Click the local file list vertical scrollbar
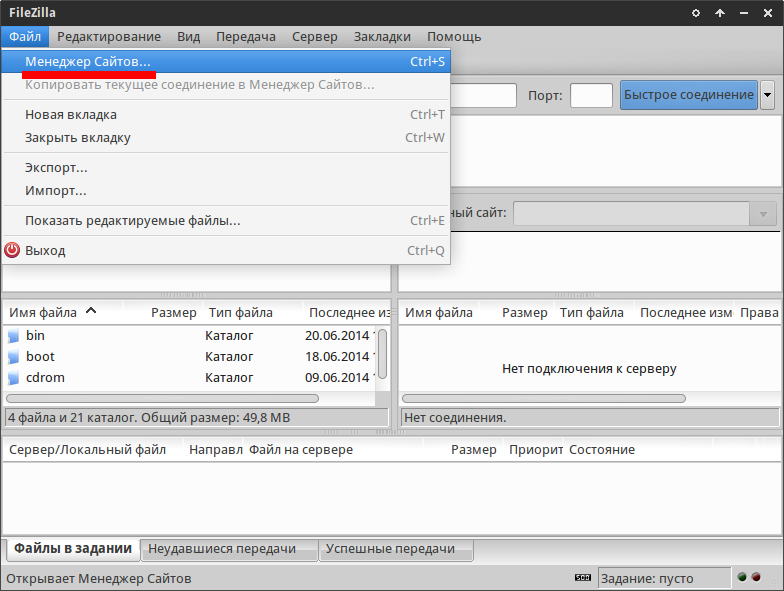This screenshot has height=591, width=784. 382,354
